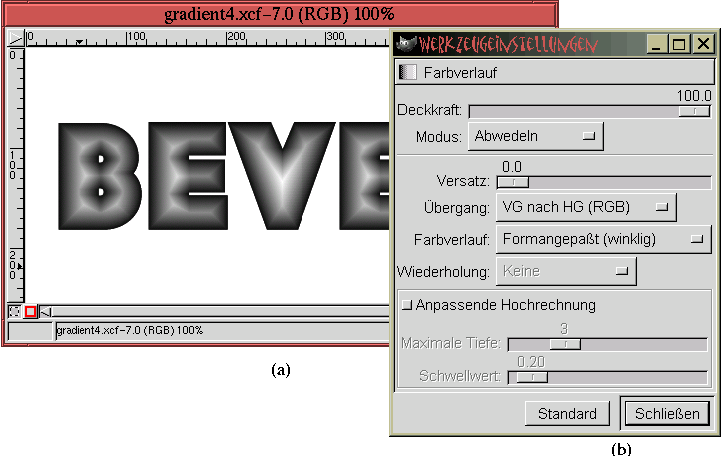Minimize the Werkzeugeinstellungen window
The width and height of the screenshot is (721, 456).
656,44
